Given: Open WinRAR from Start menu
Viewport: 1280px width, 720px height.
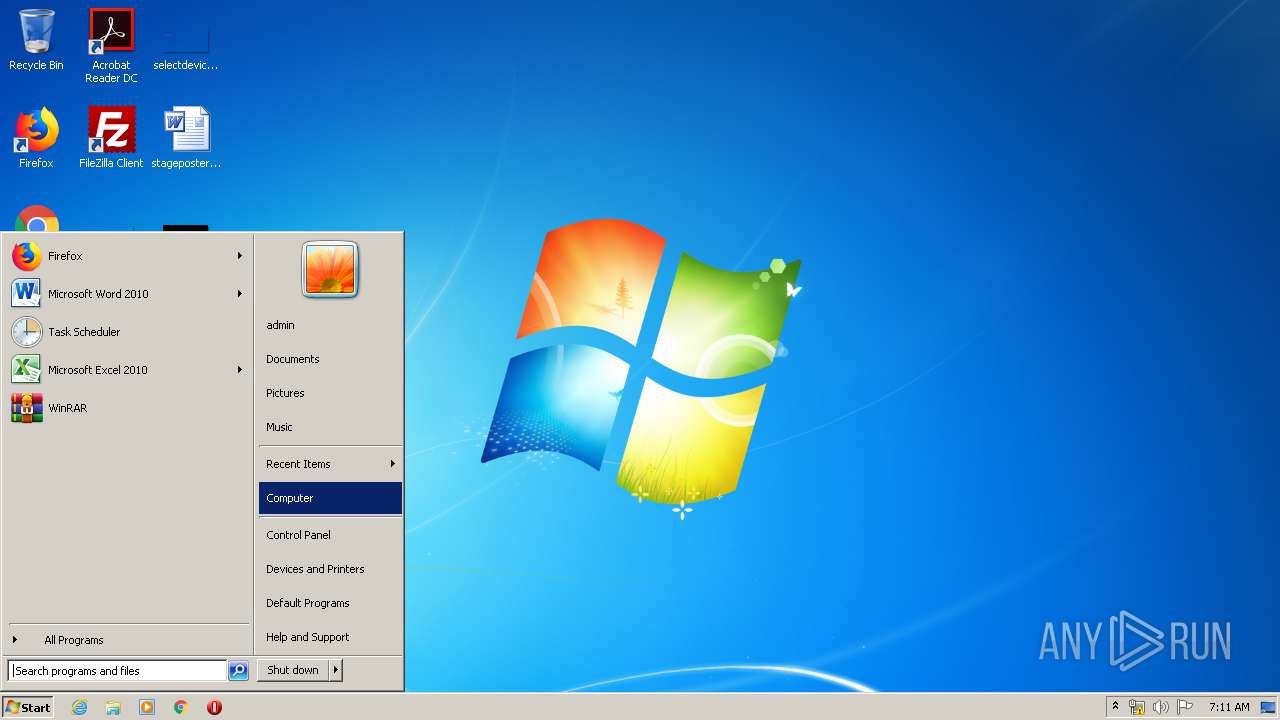Looking at the screenshot, I should pyautogui.click(x=128, y=408).
